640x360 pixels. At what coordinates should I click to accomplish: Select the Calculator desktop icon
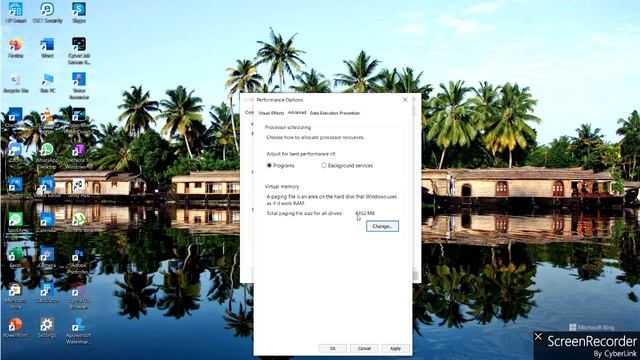click(47, 293)
